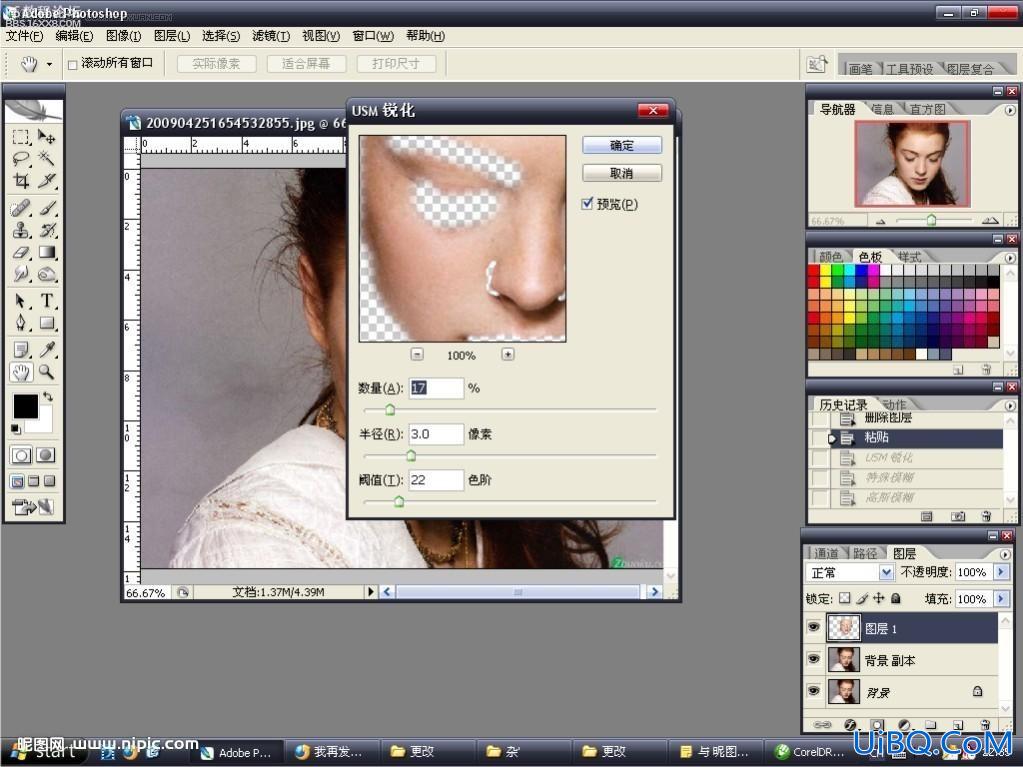Open the opacity 不透明度 slider arrow

[1001, 572]
